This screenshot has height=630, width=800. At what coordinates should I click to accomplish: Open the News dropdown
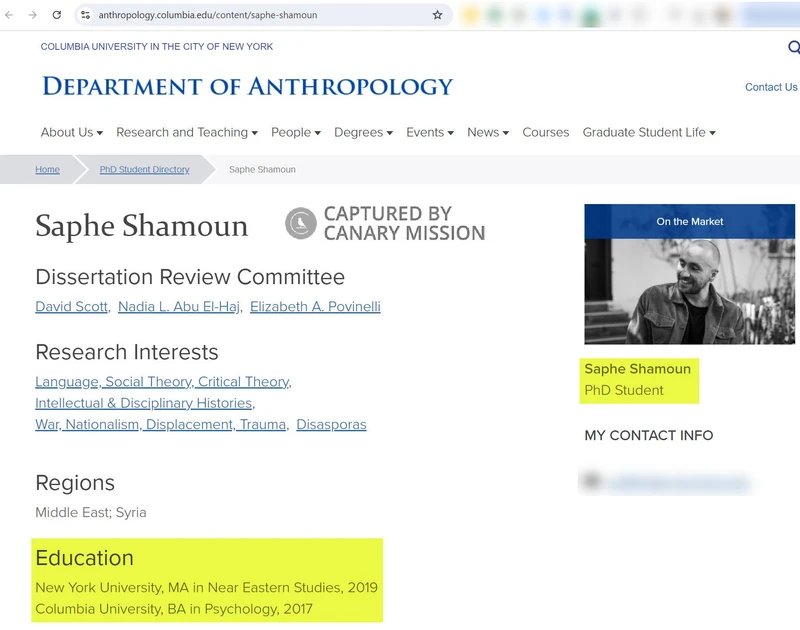click(x=484, y=132)
